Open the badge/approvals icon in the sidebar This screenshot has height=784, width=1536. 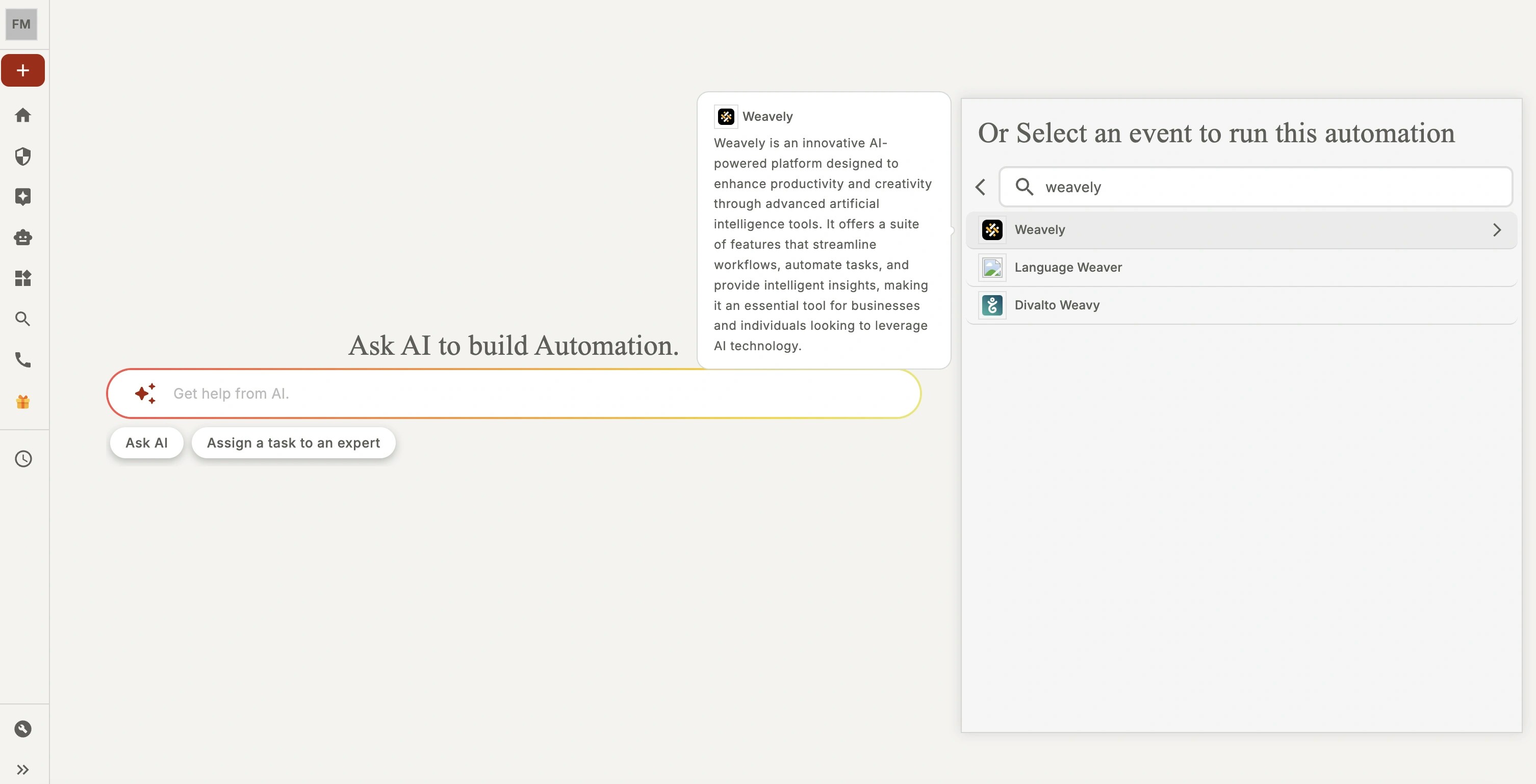point(22,197)
